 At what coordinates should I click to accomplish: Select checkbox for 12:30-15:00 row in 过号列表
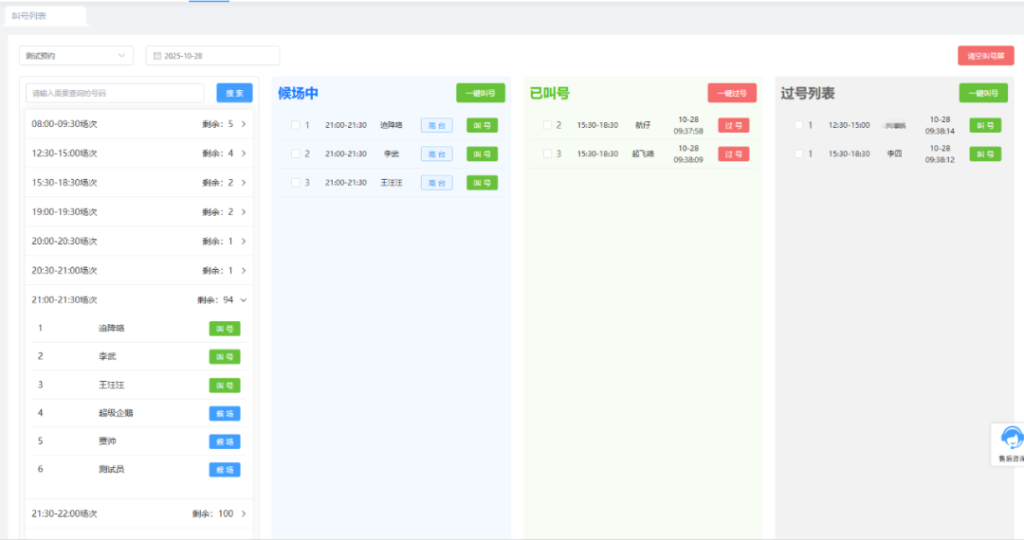tap(799, 126)
